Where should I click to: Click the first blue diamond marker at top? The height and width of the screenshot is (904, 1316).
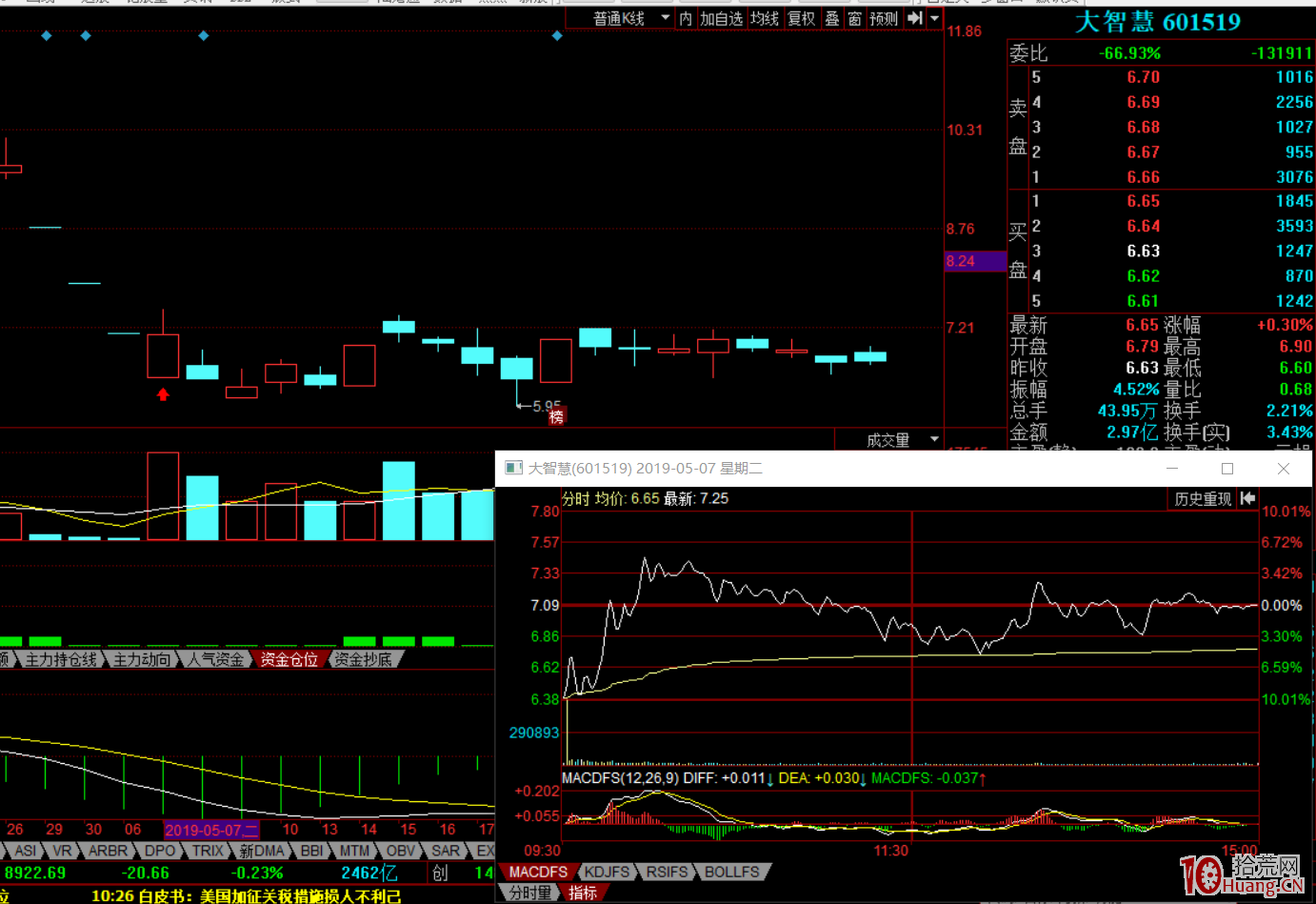[47, 35]
